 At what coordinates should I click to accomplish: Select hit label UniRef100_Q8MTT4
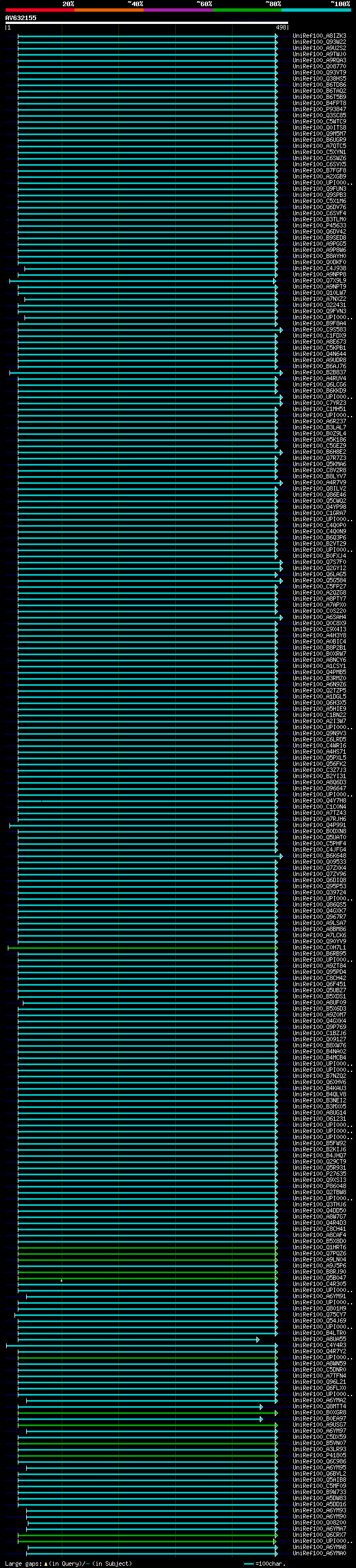click(319, 1406)
